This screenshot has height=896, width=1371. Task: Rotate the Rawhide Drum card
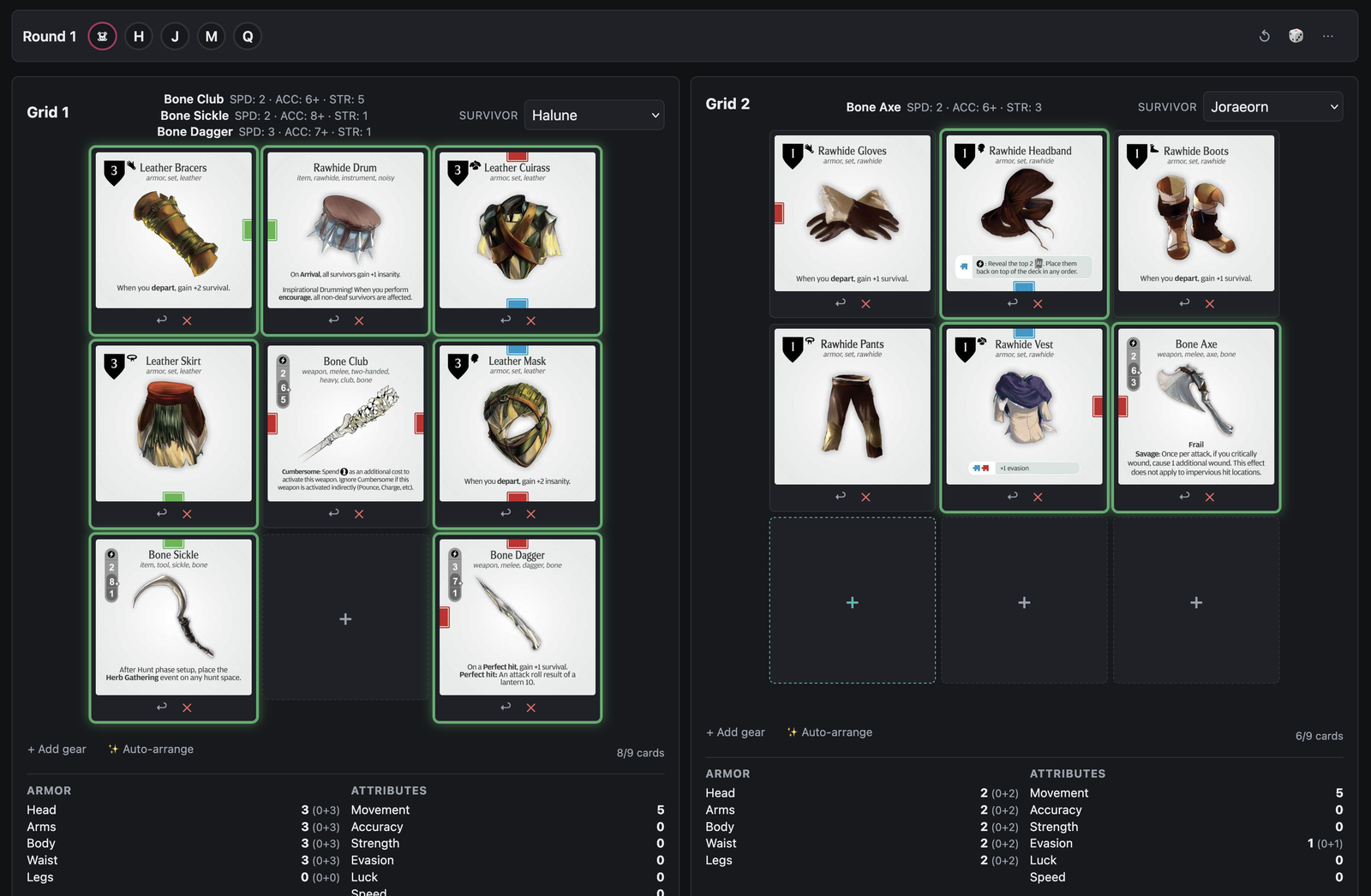click(333, 320)
